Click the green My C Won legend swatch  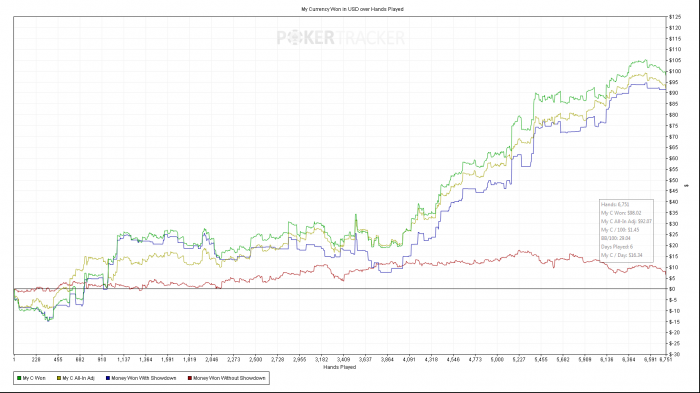[x=19, y=378]
